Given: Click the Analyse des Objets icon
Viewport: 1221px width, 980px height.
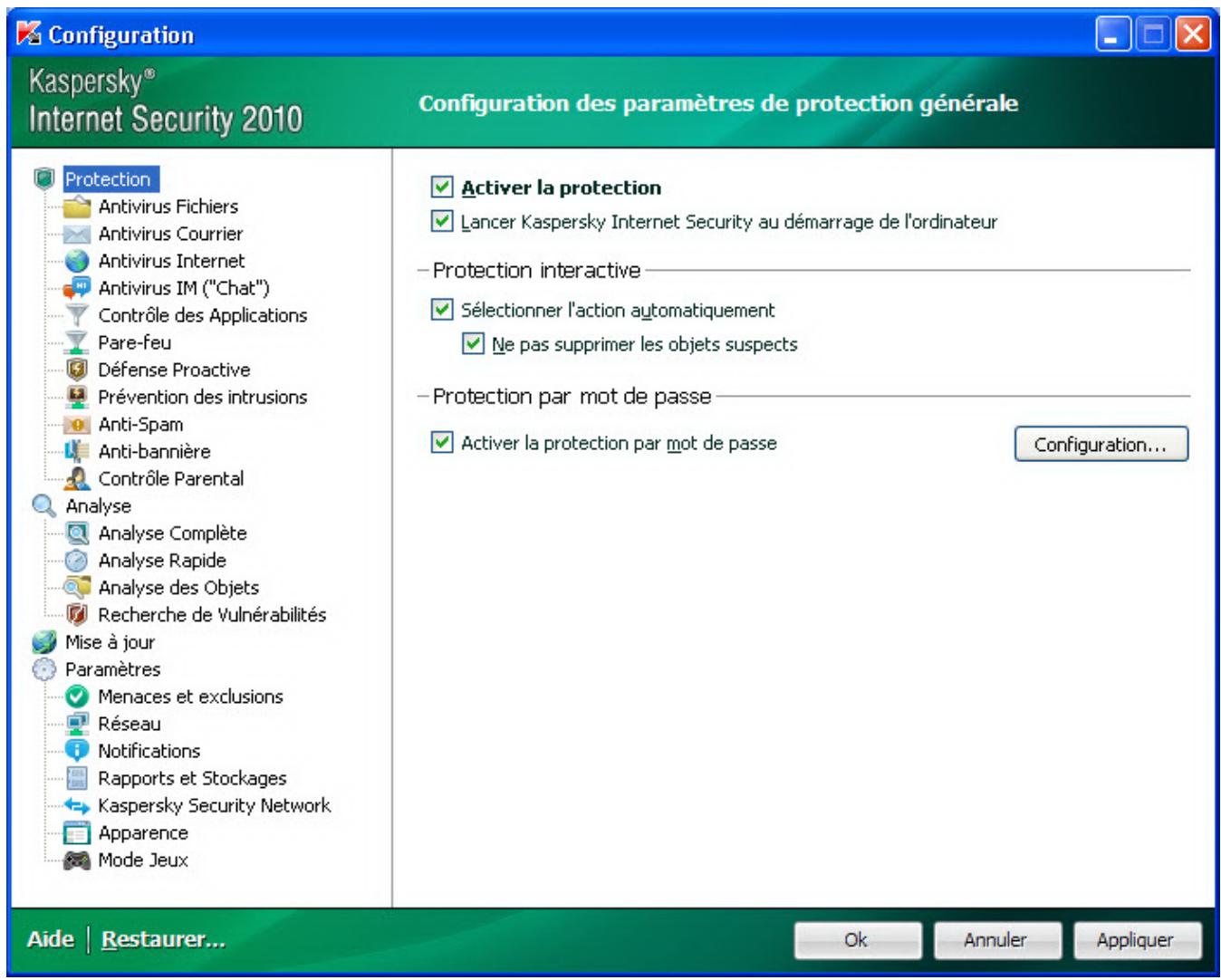Looking at the screenshot, I should tap(77, 588).
